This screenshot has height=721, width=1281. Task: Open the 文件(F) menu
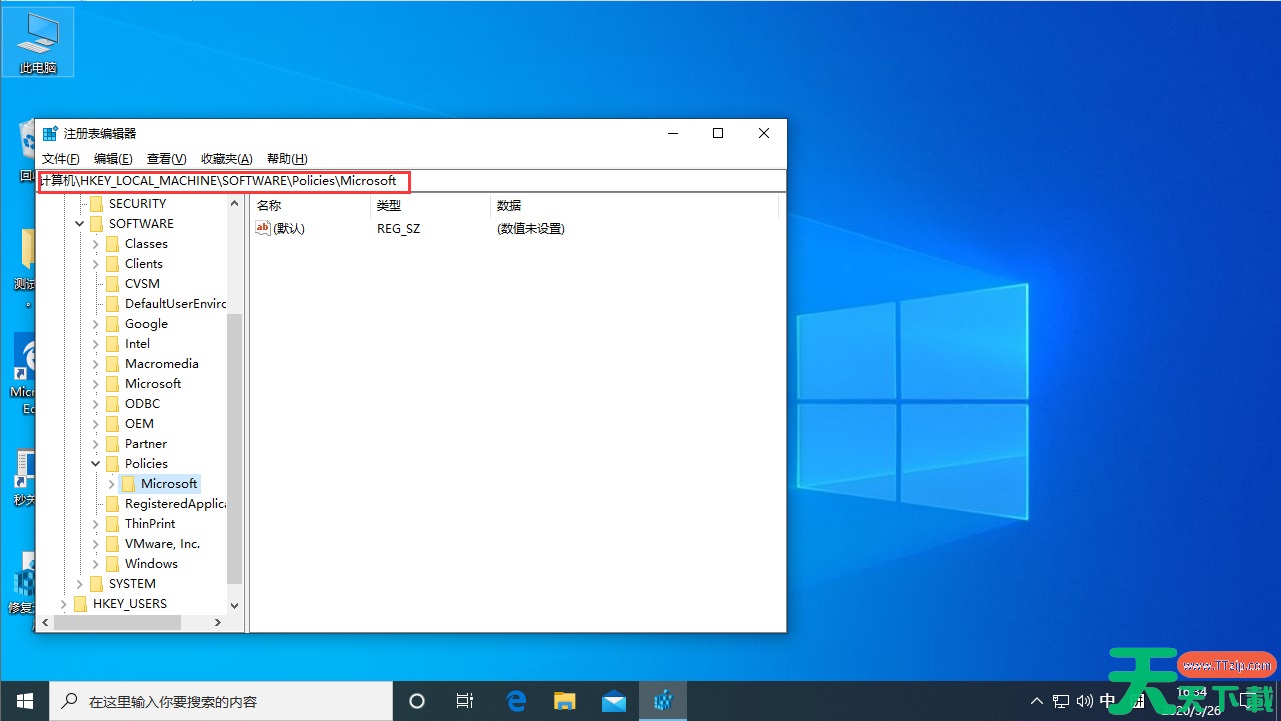click(x=60, y=158)
